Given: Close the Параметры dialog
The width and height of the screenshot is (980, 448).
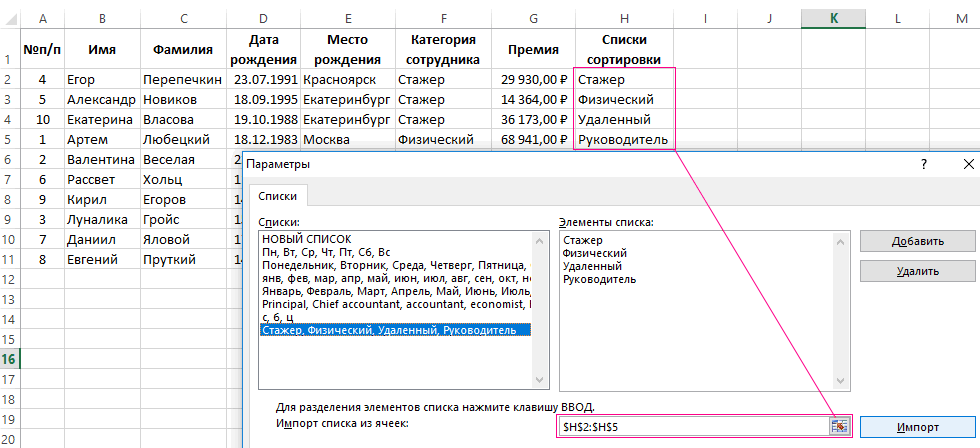Looking at the screenshot, I should 967,164.
